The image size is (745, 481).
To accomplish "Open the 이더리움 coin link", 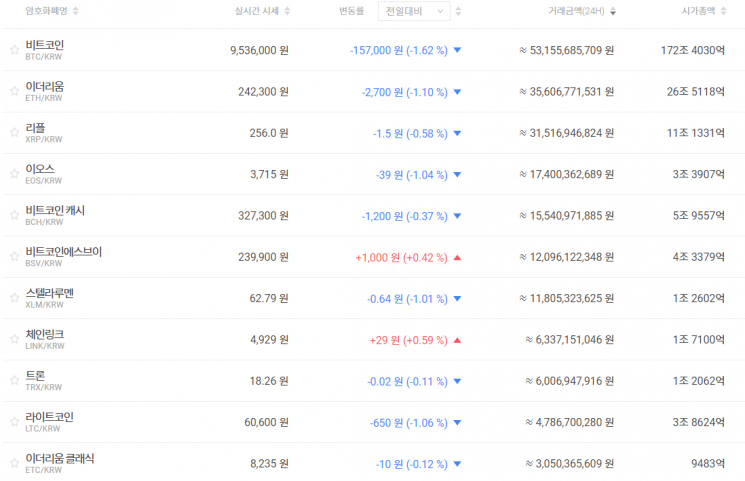I will 45,87.
